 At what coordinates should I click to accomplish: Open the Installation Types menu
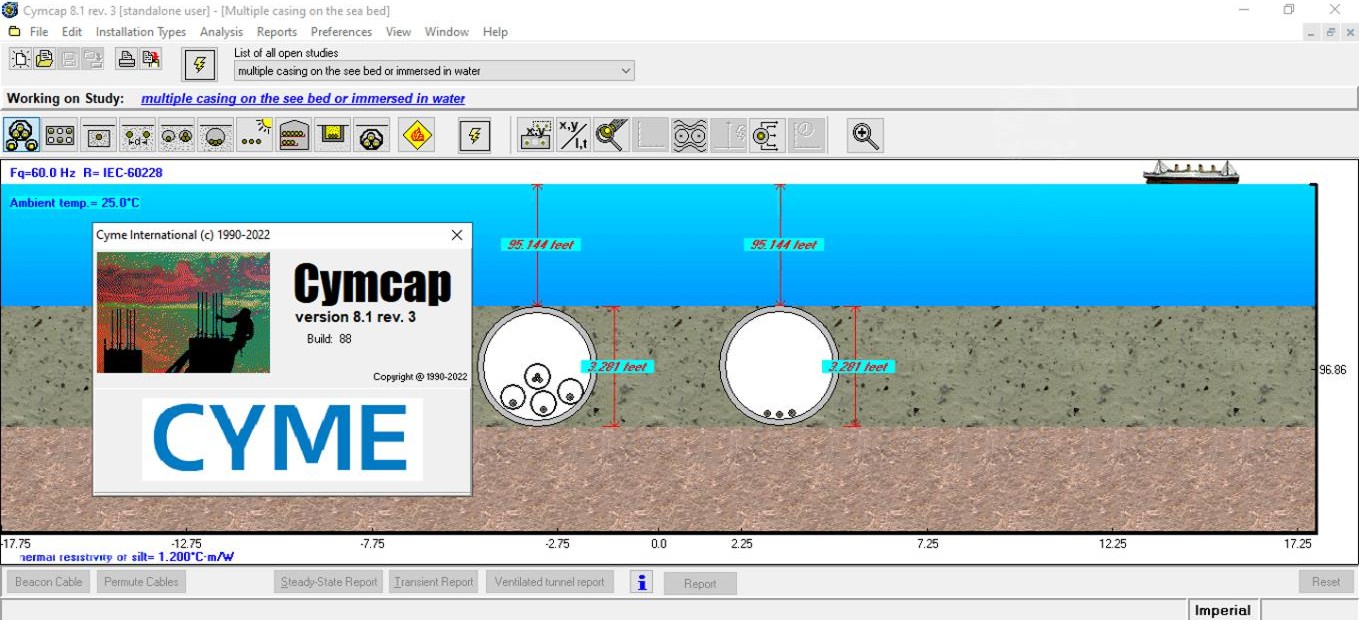(141, 32)
